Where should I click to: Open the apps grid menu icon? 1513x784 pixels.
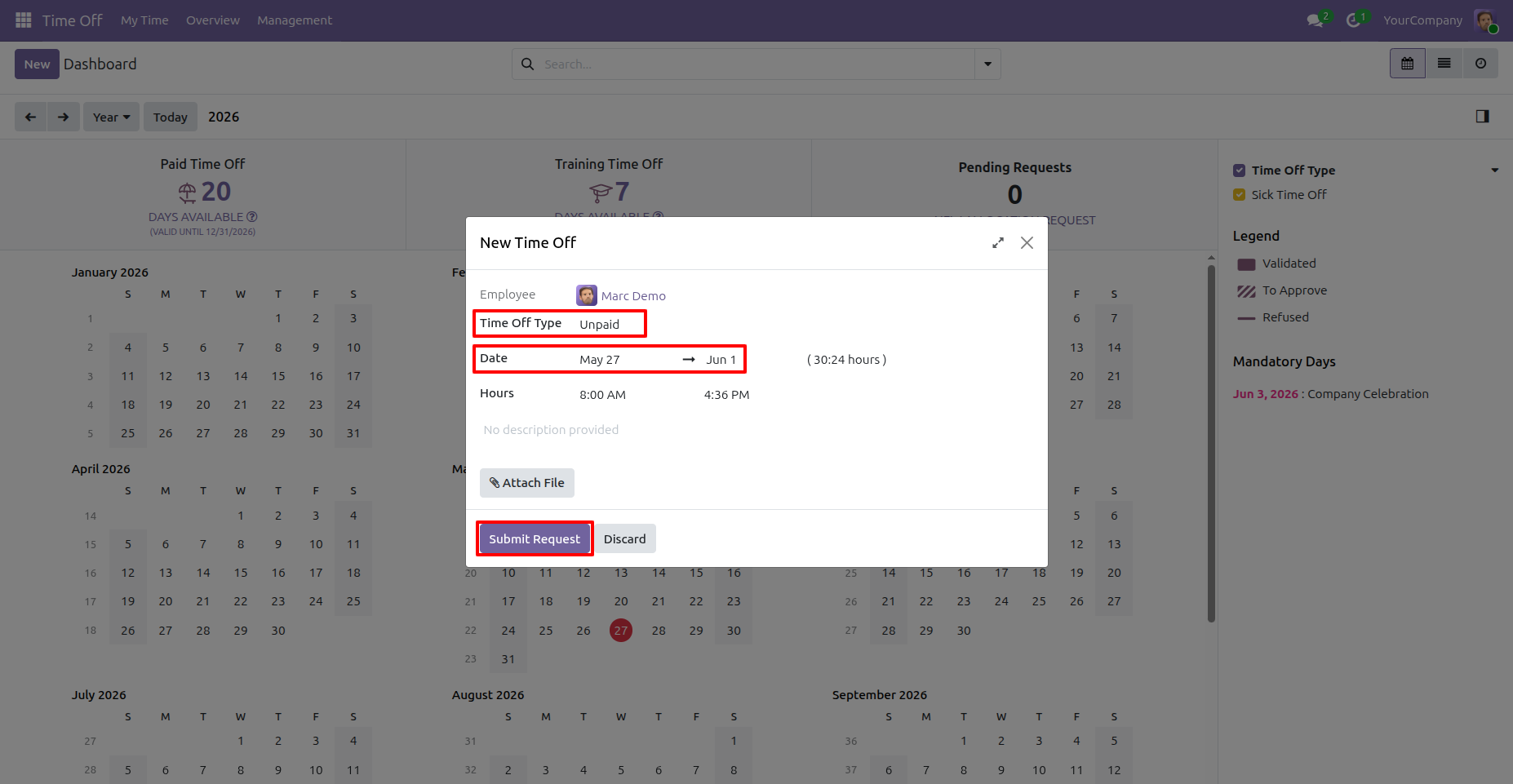[24, 20]
